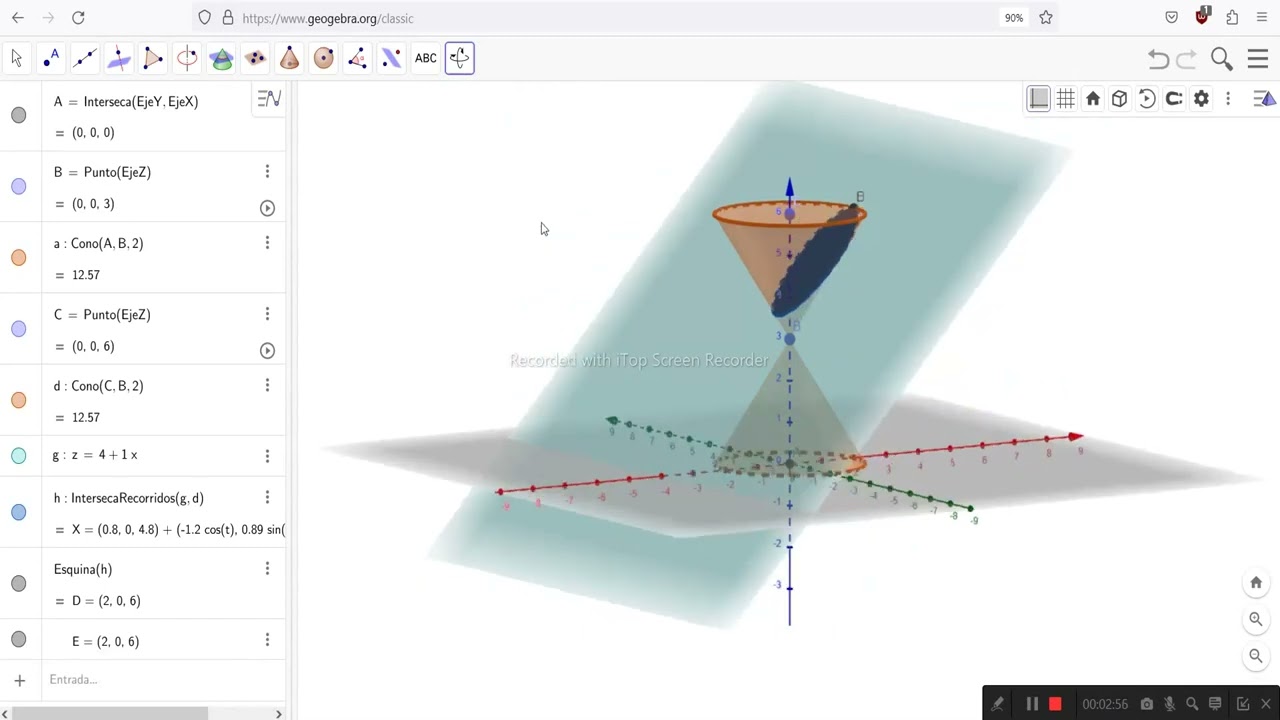Screen dimensions: 1280x720
Task: Open the GeoGebra hamburger main menu
Action: (1258, 60)
